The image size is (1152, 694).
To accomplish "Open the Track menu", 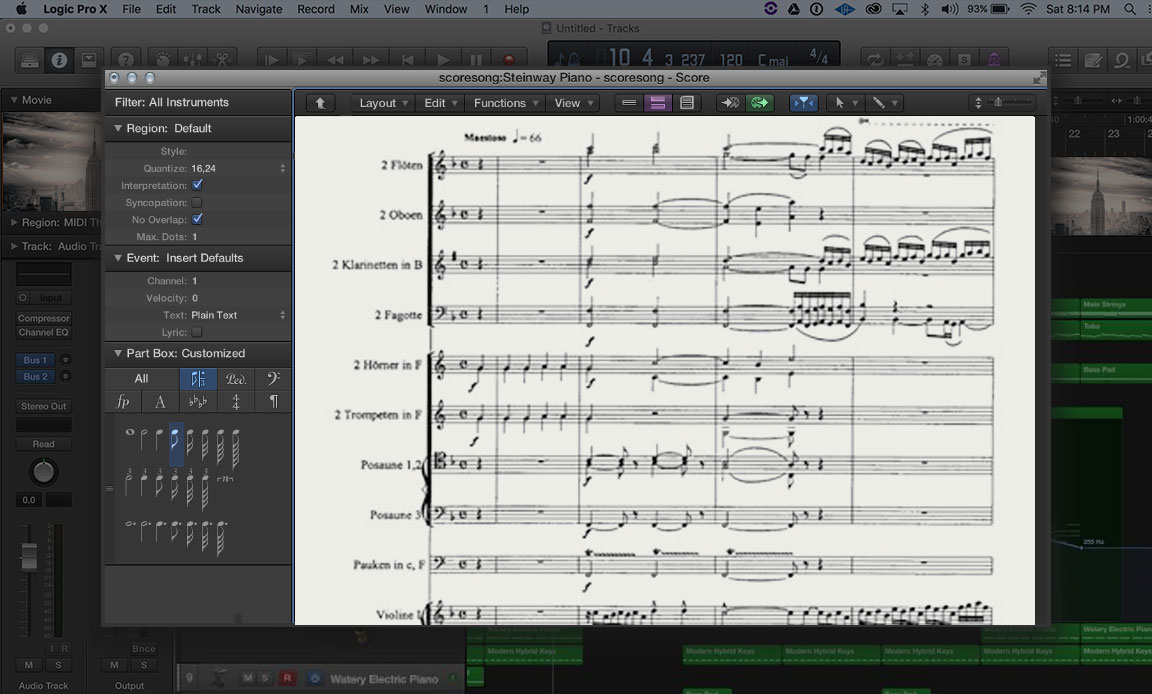I will pyautogui.click(x=206, y=9).
